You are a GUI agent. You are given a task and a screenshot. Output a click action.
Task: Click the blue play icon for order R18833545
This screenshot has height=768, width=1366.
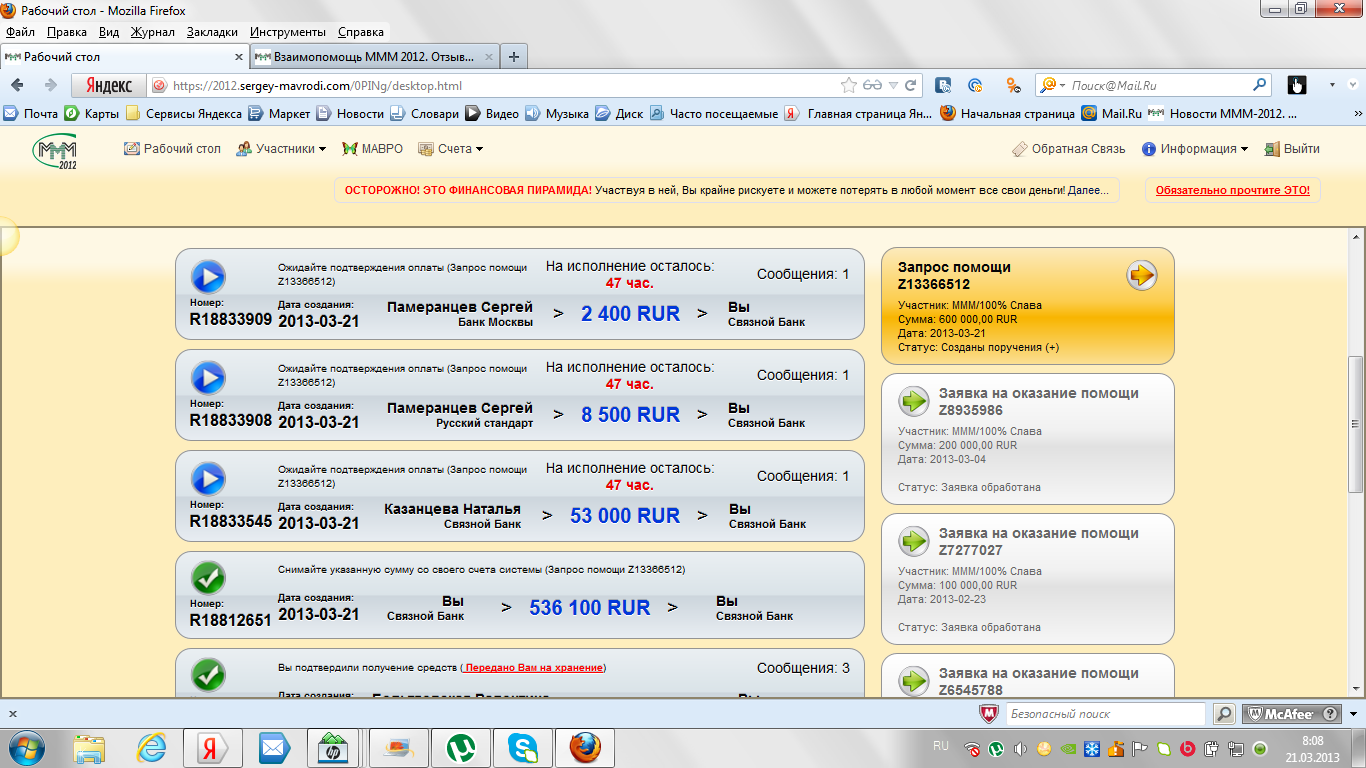click(x=208, y=479)
